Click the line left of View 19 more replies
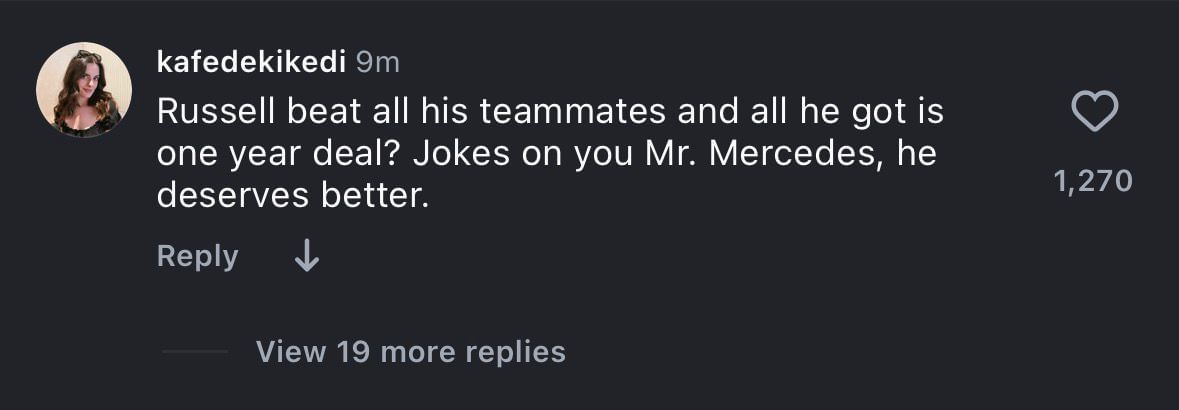 click(195, 352)
